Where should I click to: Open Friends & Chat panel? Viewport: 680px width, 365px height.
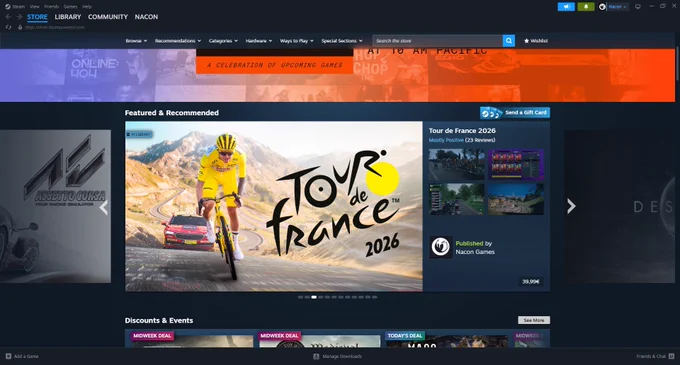click(x=655, y=356)
